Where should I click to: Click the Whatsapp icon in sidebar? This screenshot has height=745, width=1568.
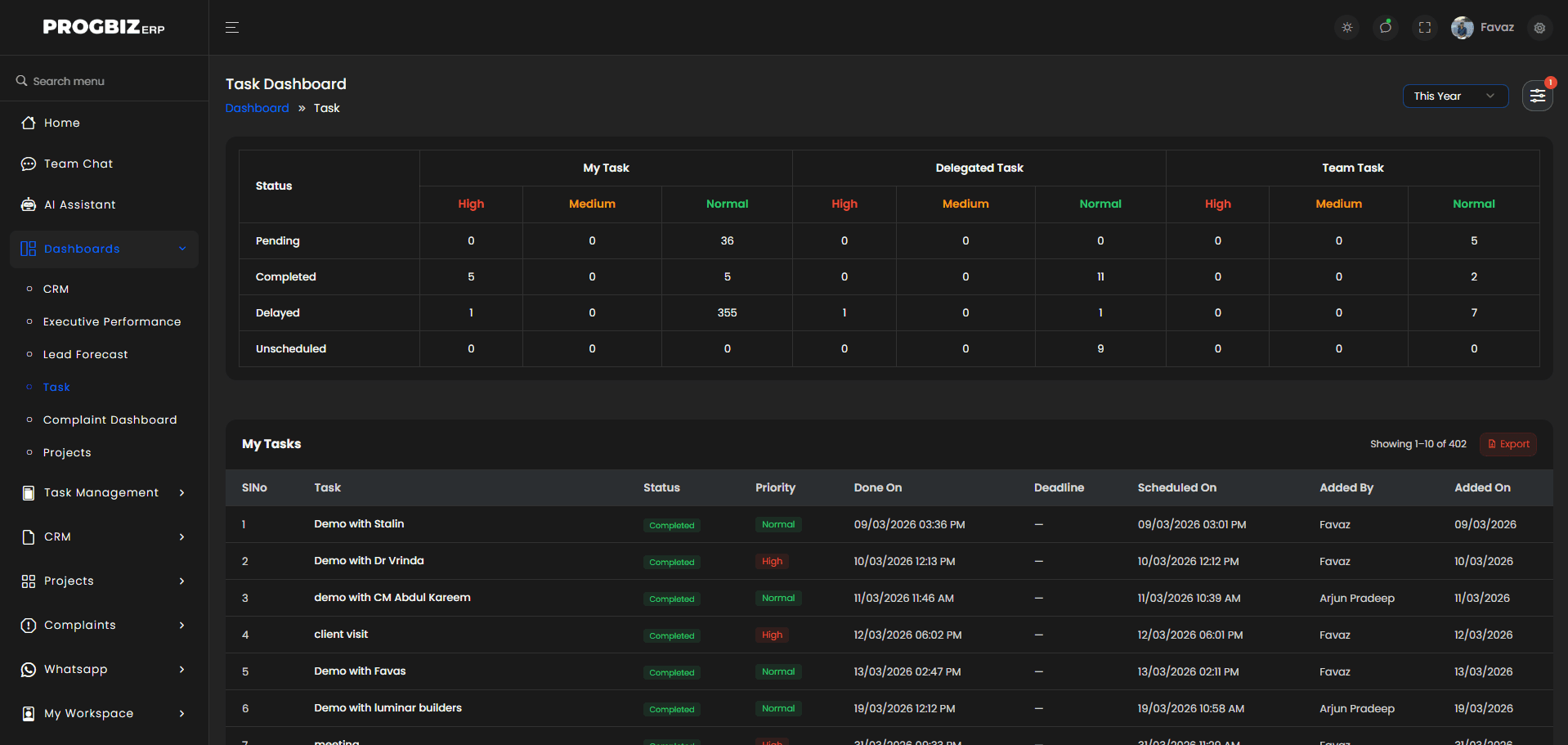point(29,669)
